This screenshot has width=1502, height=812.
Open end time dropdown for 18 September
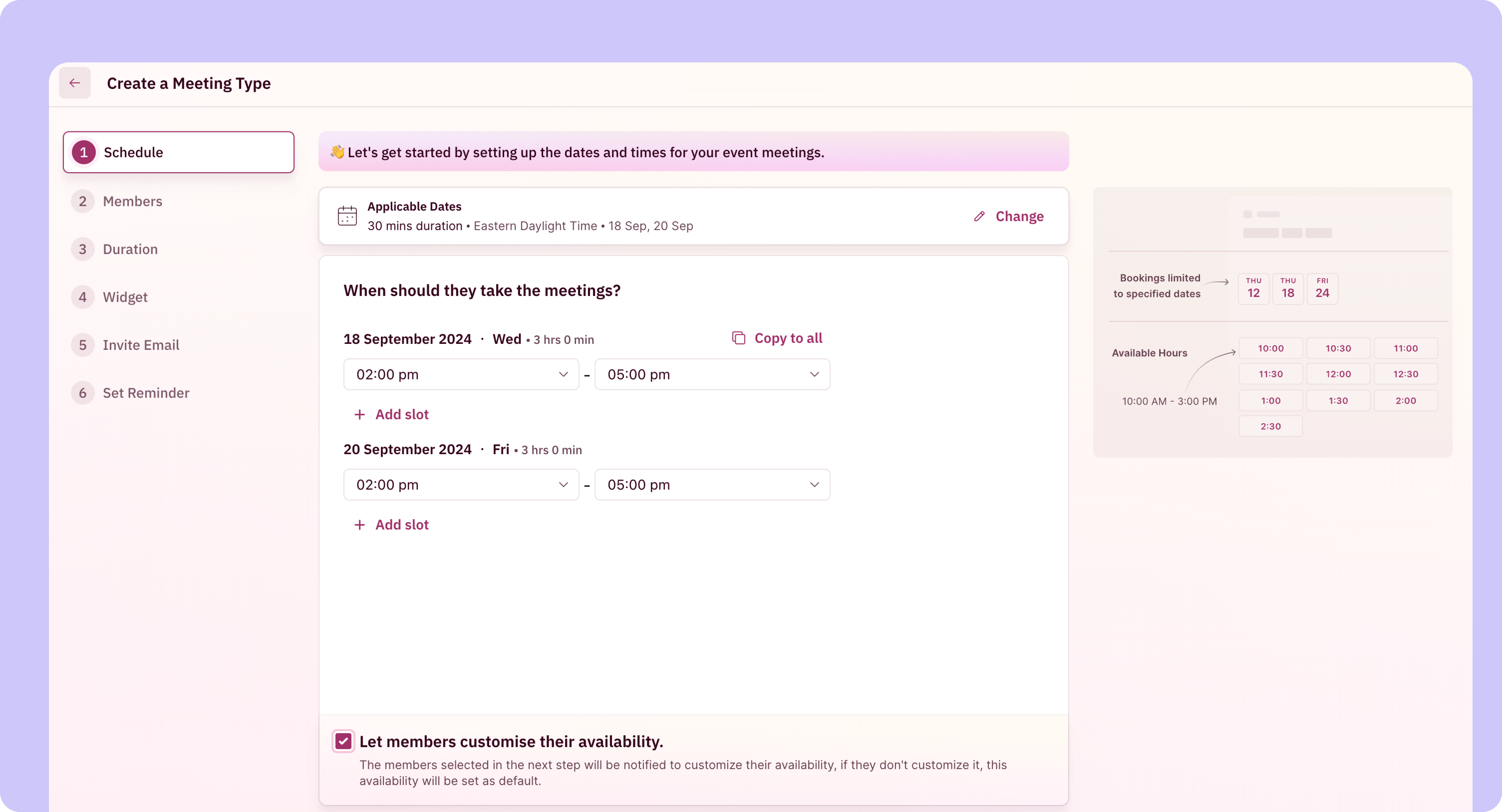click(x=712, y=374)
